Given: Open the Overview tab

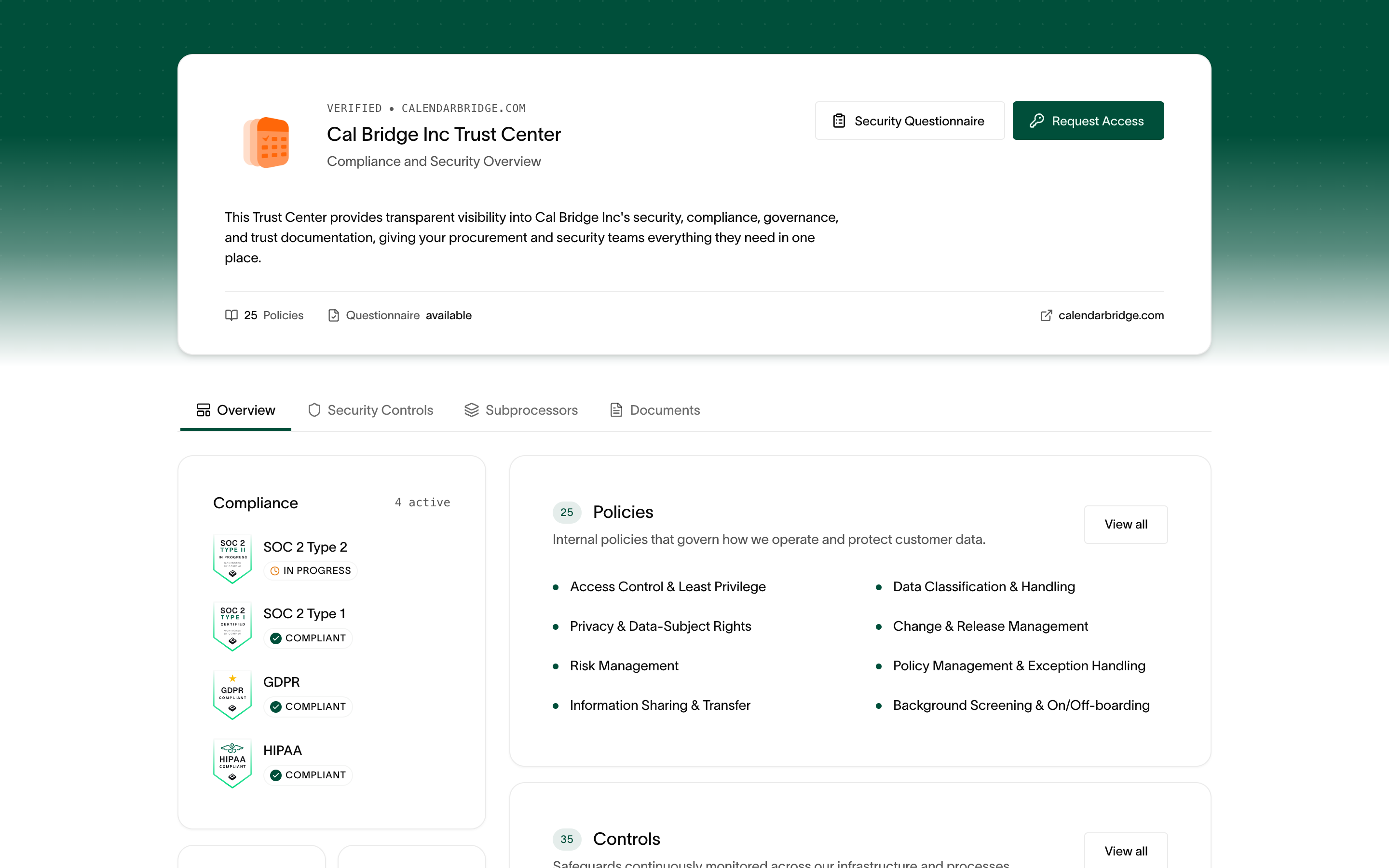Looking at the screenshot, I should pyautogui.click(x=236, y=410).
